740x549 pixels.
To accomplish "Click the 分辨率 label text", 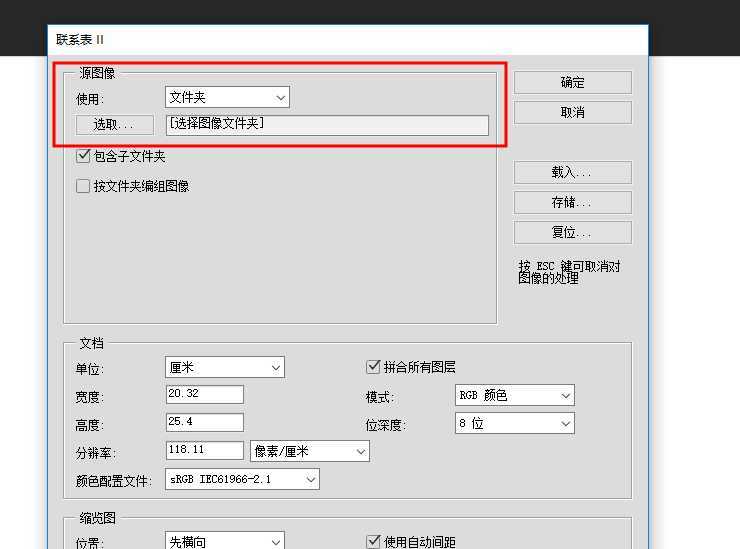I will coord(96,453).
